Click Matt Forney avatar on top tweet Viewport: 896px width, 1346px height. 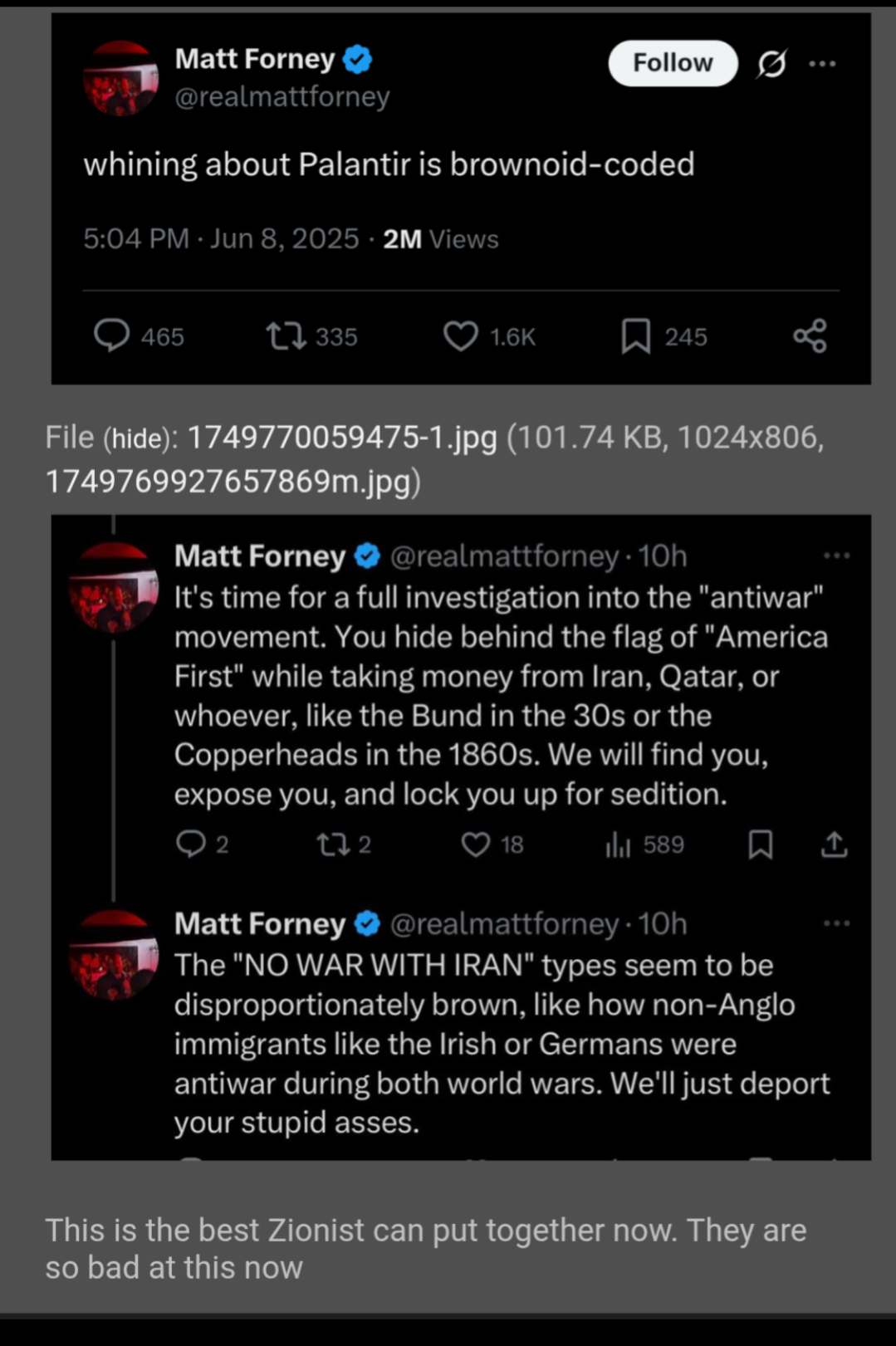click(x=121, y=78)
